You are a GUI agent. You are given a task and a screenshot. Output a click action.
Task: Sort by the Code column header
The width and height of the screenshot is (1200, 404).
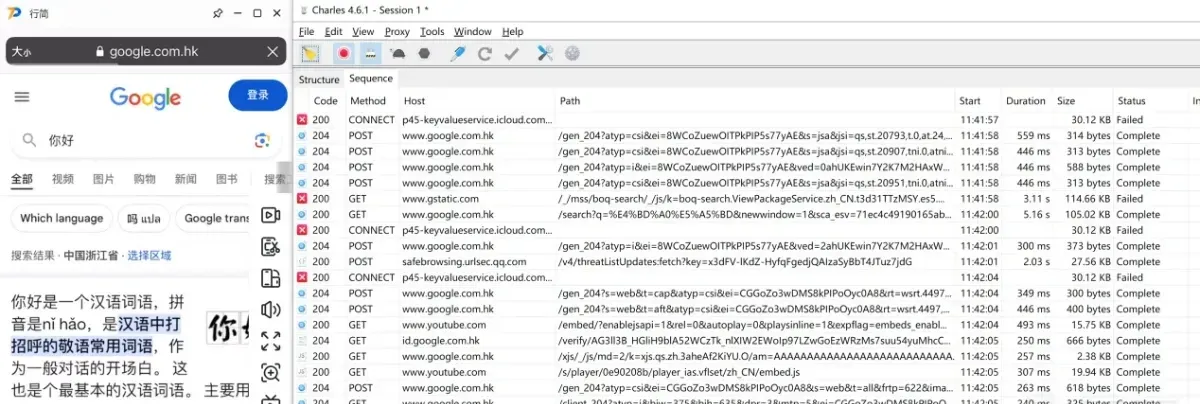tap(326, 101)
